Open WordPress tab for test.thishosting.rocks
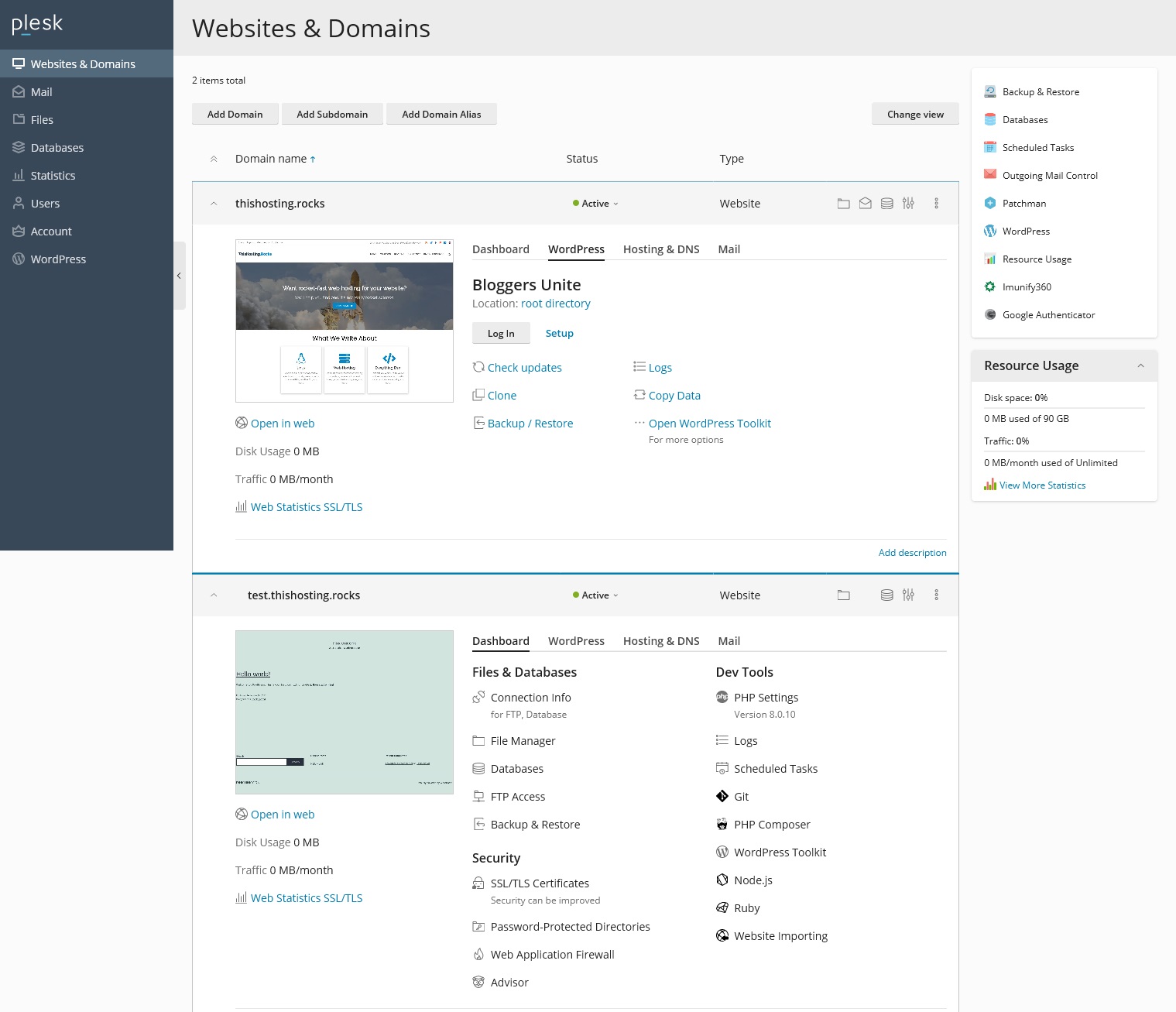 tap(576, 641)
